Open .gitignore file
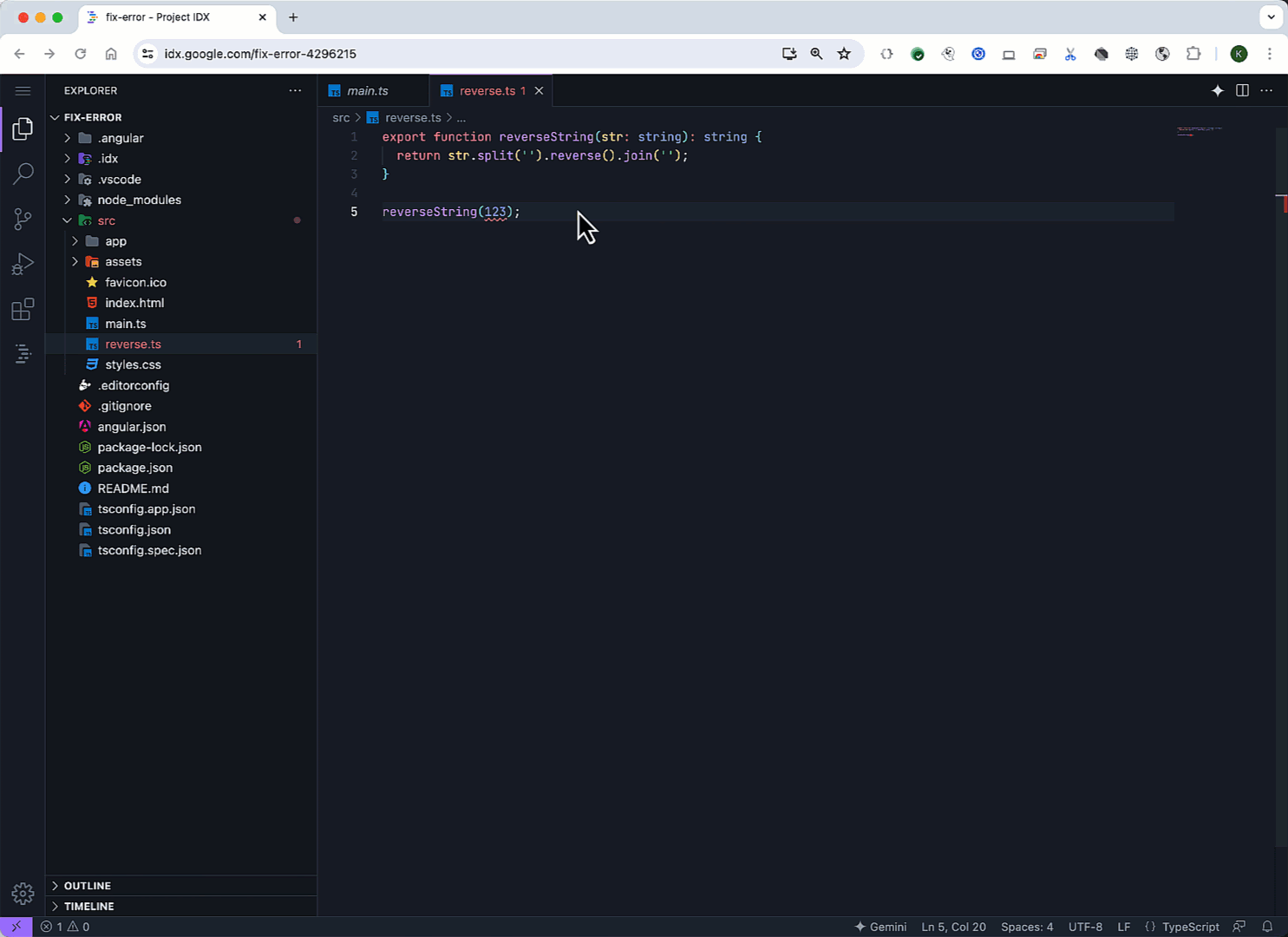The height and width of the screenshot is (937, 1288). (x=124, y=406)
